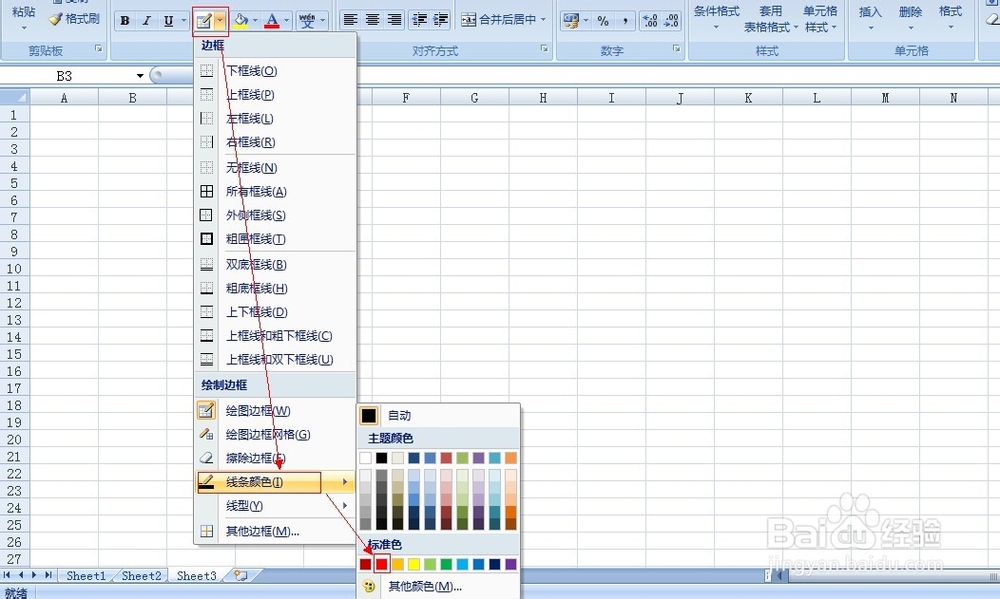The height and width of the screenshot is (599, 1000).
Task: Click 插入 insert cells button
Action: pos(870,18)
